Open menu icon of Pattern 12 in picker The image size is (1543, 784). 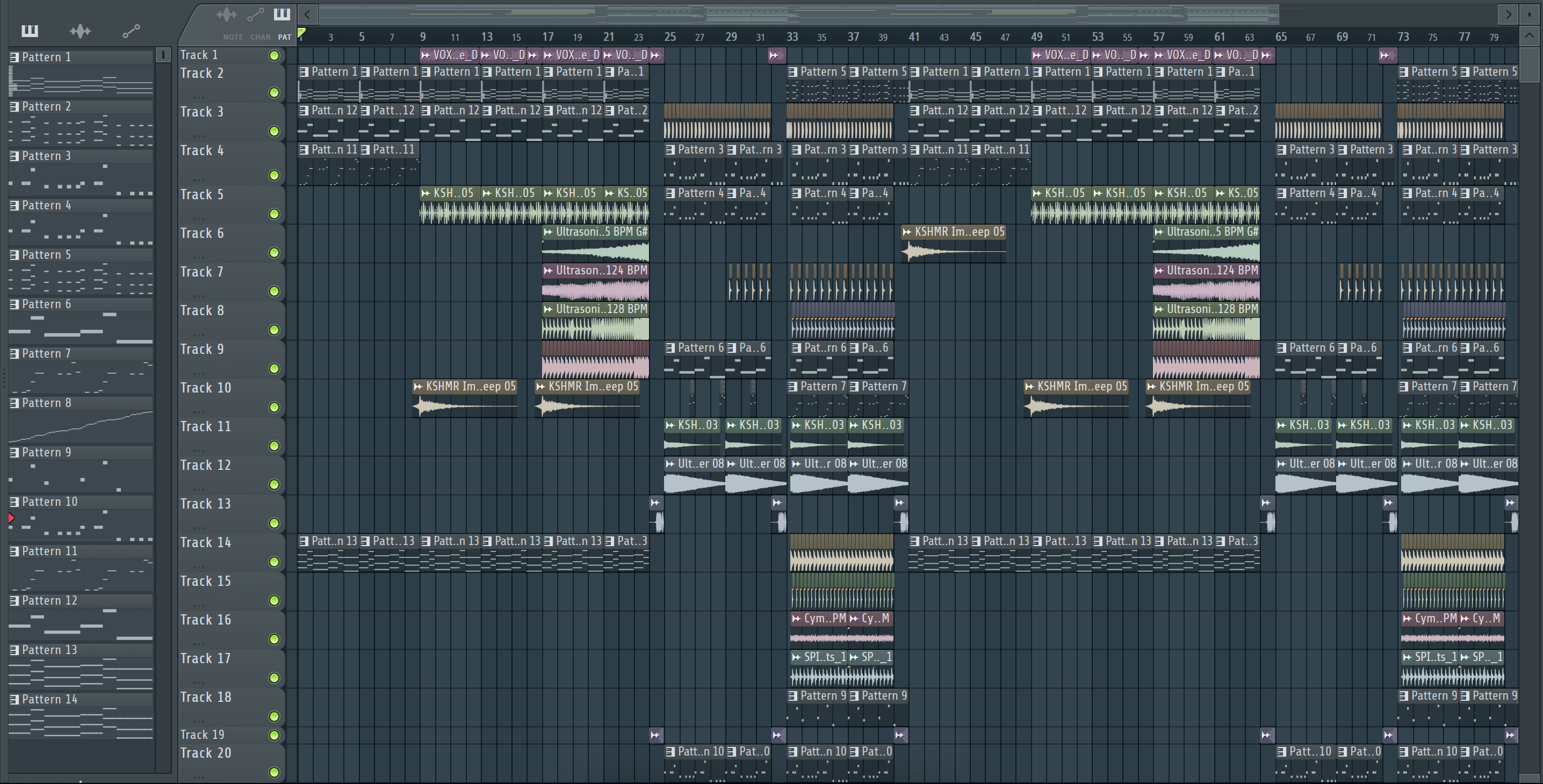point(15,601)
